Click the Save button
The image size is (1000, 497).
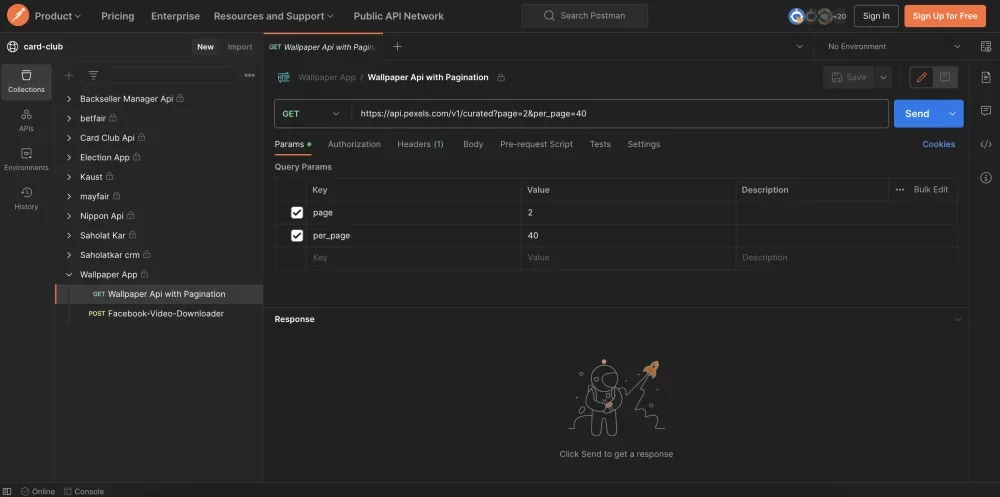click(x=849, y=77)
